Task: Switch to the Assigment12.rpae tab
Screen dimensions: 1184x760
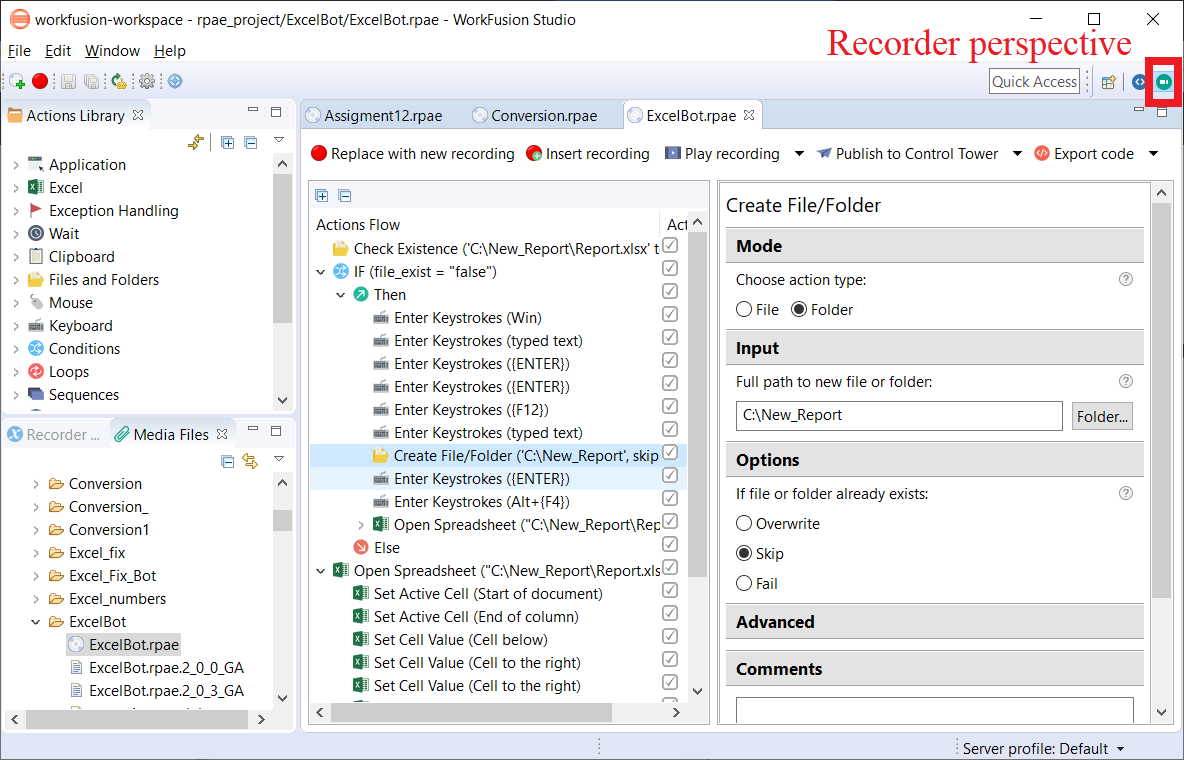Action: [375, 116]
